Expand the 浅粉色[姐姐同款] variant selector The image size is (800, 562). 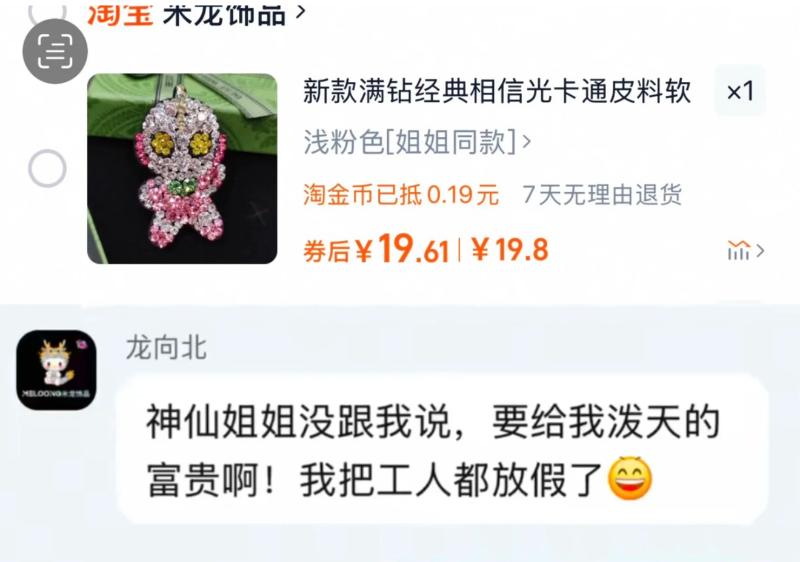[417, 142]
